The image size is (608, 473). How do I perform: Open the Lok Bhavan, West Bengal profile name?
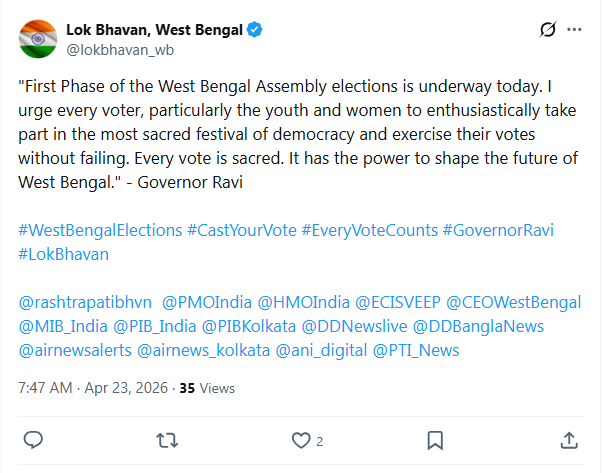click(x=155, y=30)
